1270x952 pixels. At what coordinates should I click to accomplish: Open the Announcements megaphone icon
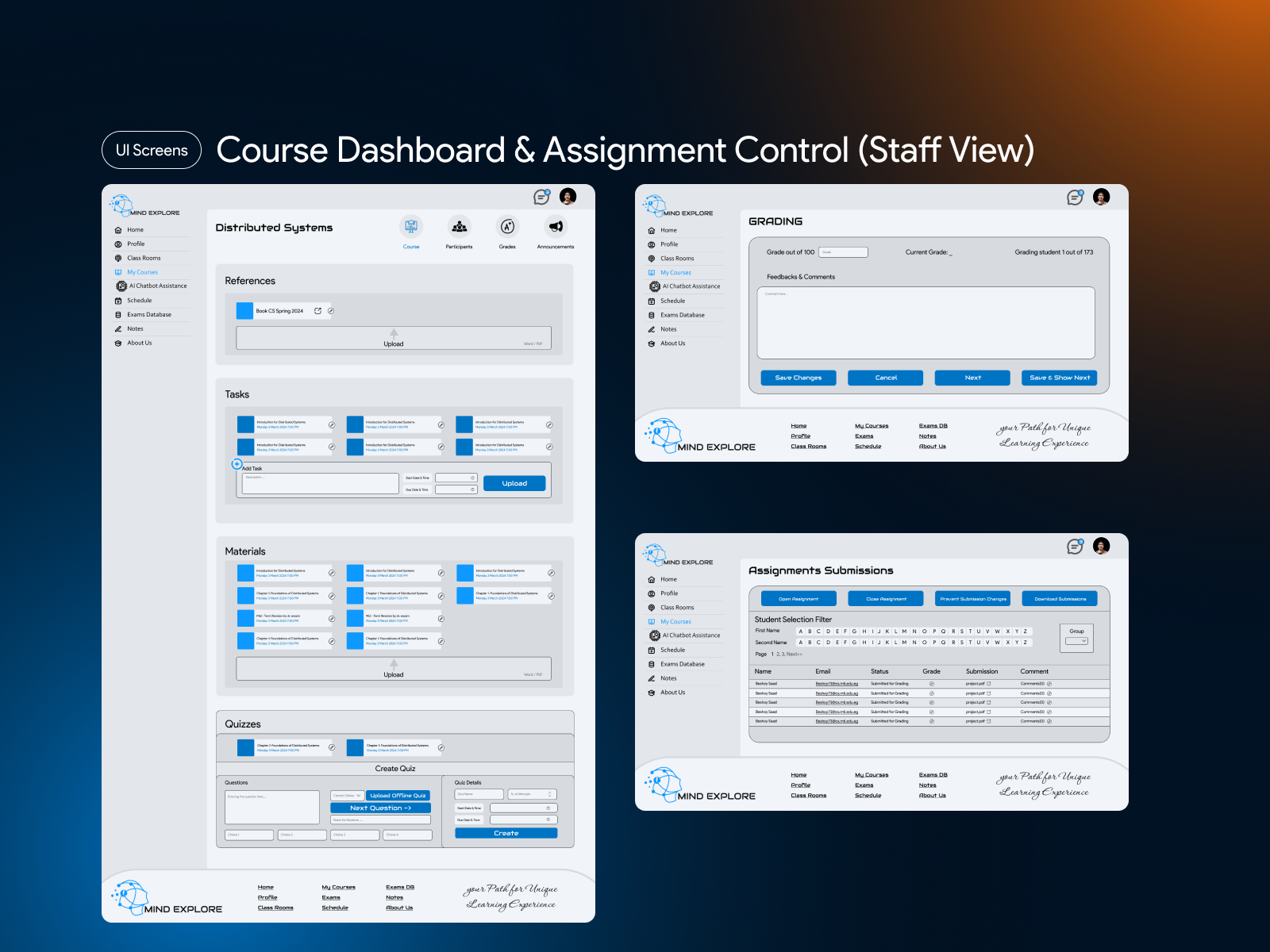(x=556, y=227)
